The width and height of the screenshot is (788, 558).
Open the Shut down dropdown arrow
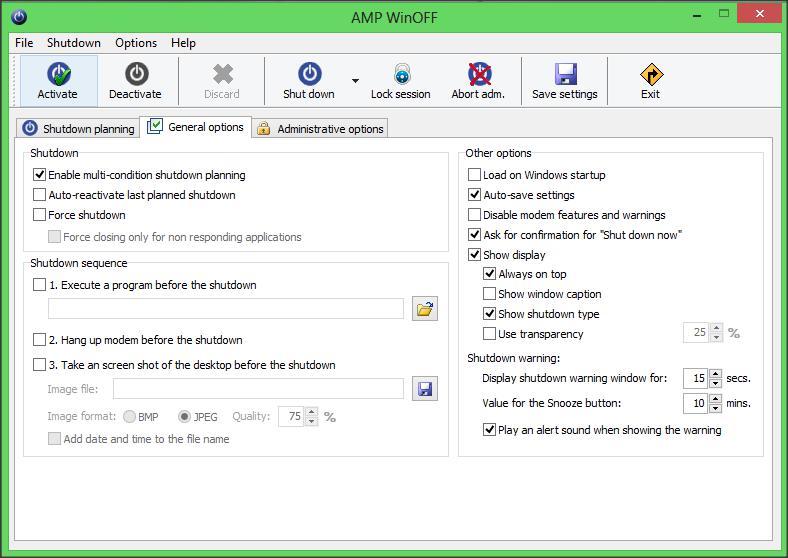click(x=355, y=81)
